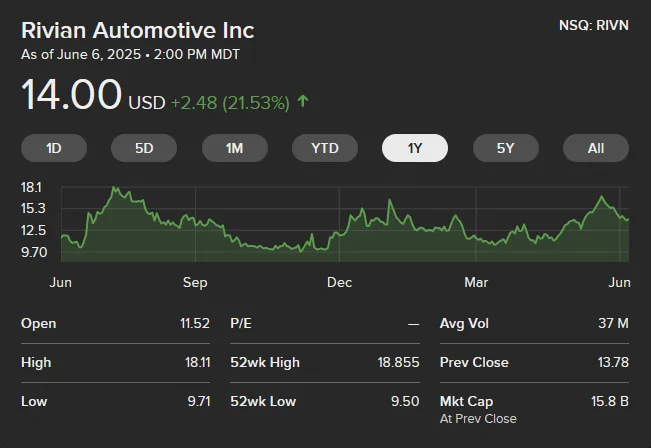Click the USD currency label
The image size is (651, 448).
point(147,103)
